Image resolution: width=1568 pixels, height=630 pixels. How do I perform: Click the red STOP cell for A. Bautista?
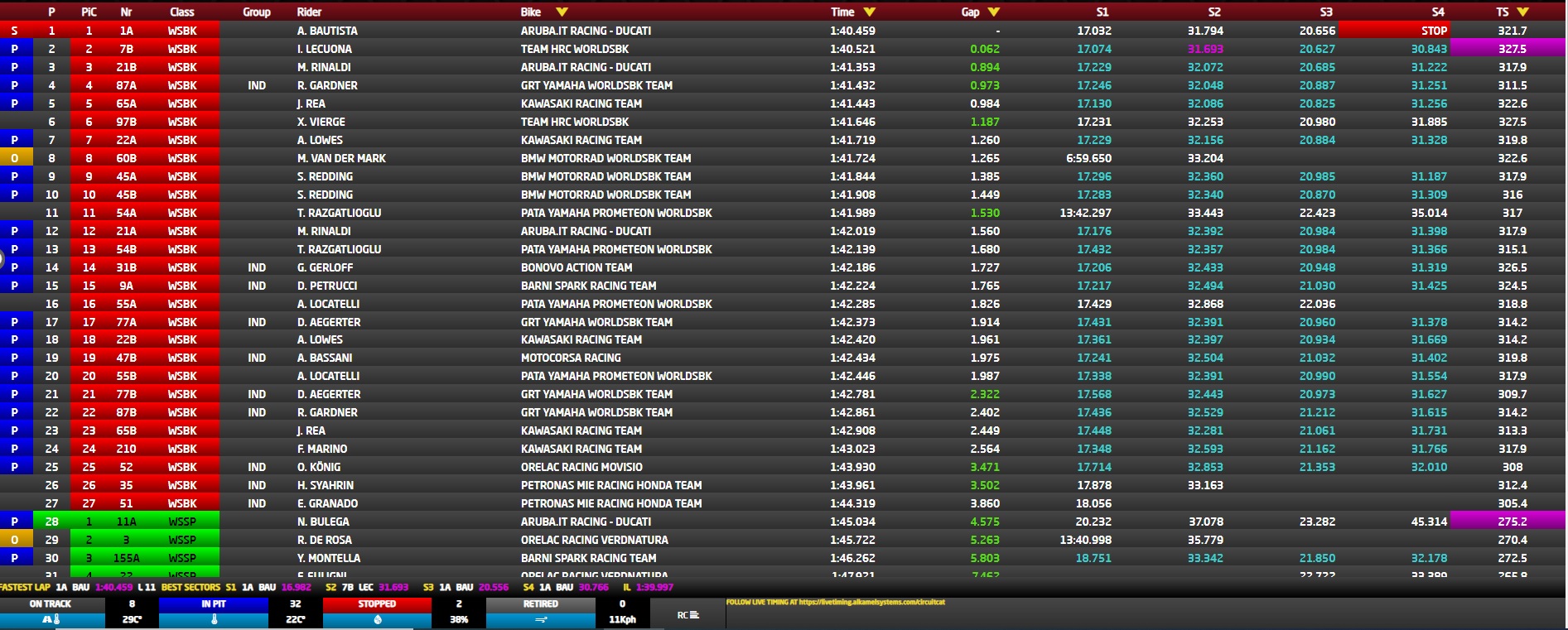tap(1395, 31)
